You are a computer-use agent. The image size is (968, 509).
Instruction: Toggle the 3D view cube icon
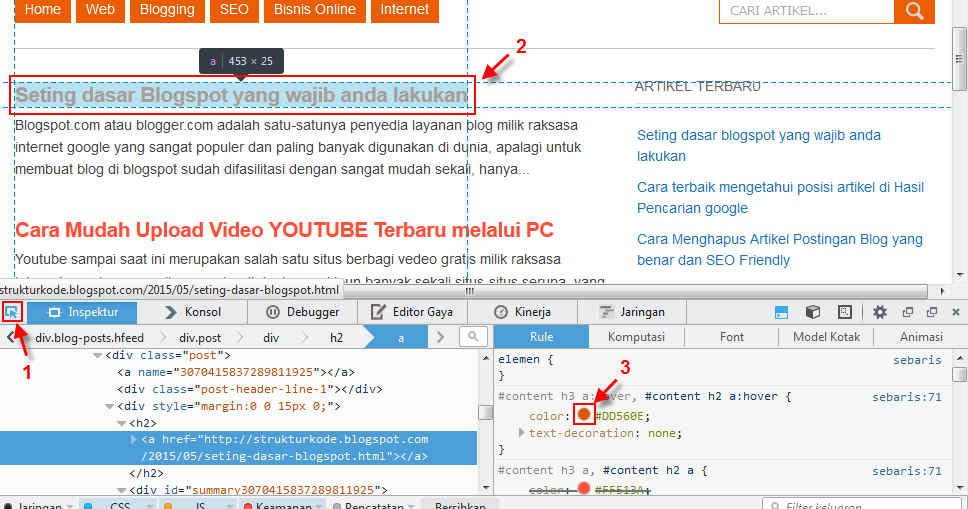(x=813, y=313)
